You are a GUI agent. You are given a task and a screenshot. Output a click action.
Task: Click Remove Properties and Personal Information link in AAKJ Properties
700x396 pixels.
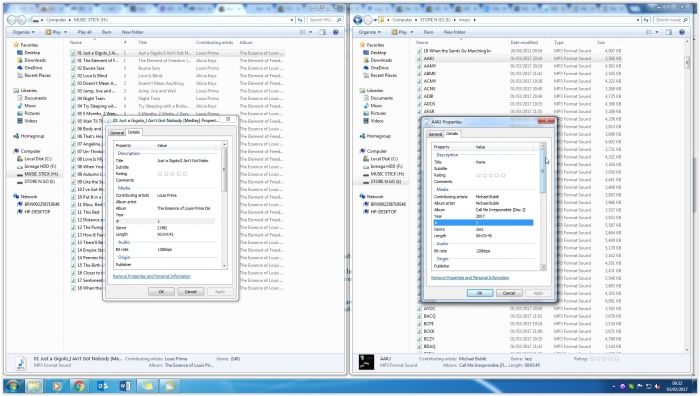tap(470, 278)
